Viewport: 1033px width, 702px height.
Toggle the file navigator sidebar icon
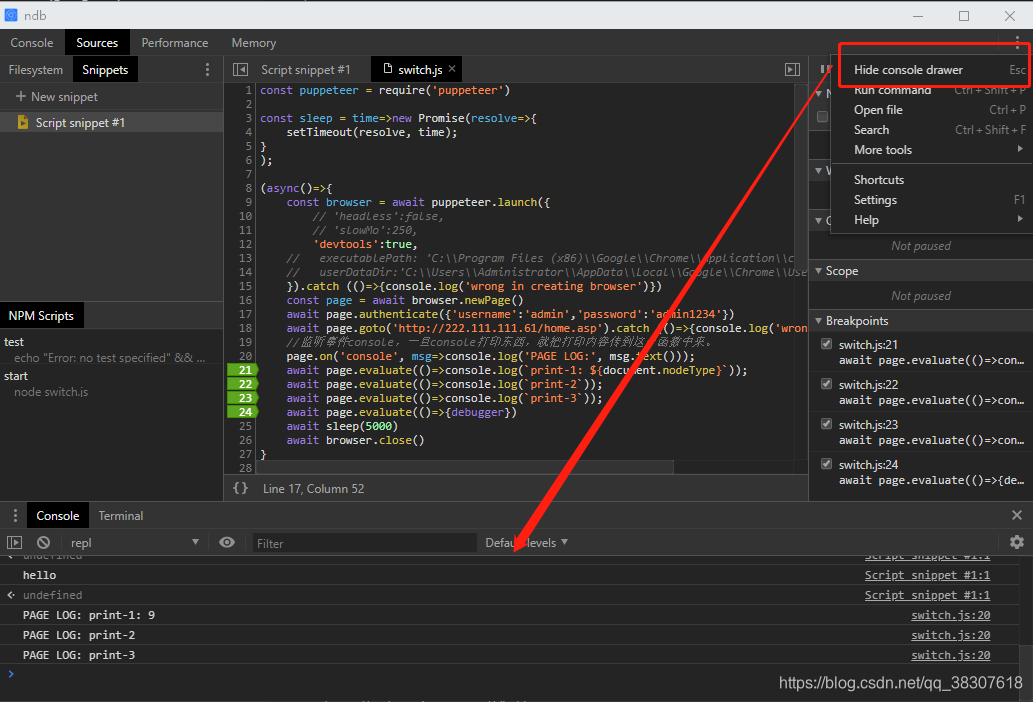[x=240, y=70]
